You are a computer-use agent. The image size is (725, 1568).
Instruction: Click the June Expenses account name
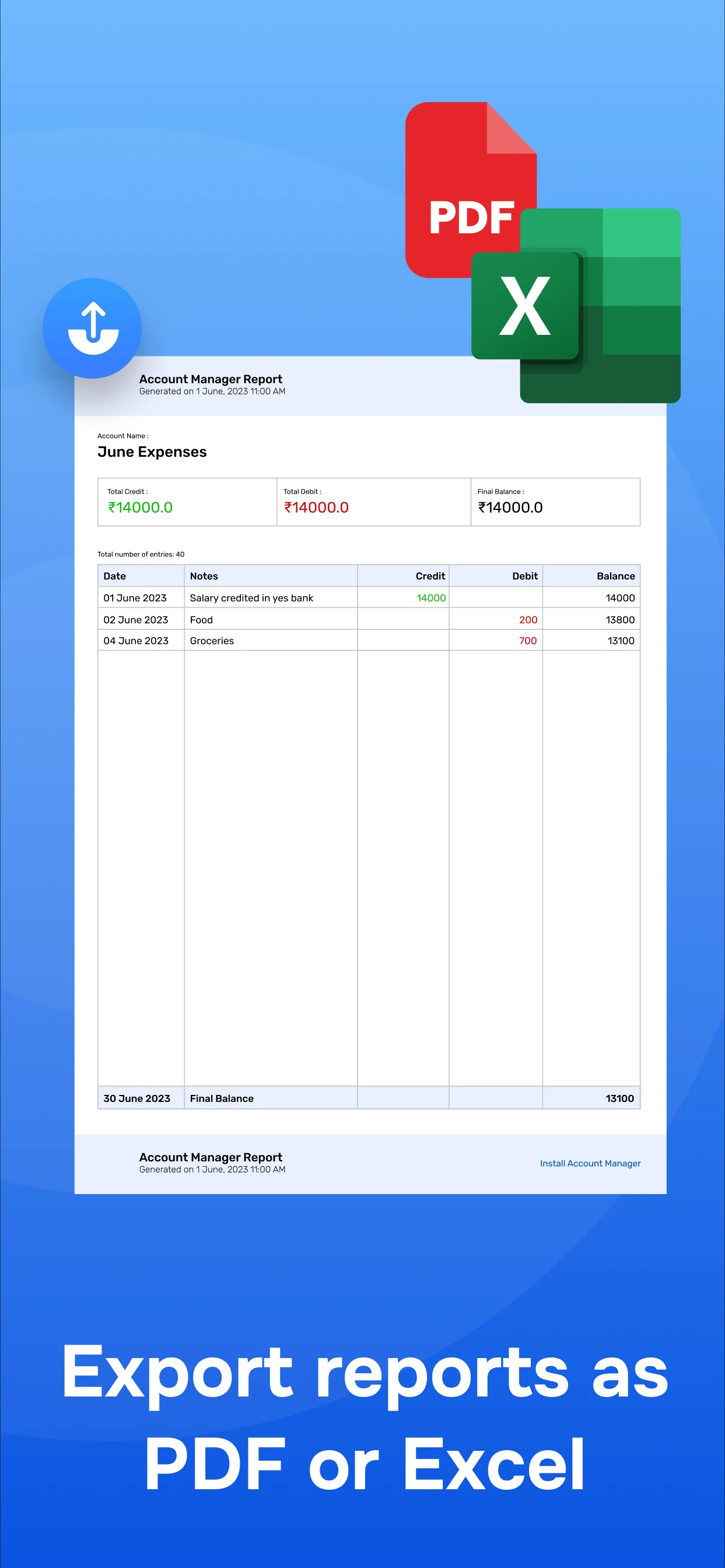[x=152, y=452]
